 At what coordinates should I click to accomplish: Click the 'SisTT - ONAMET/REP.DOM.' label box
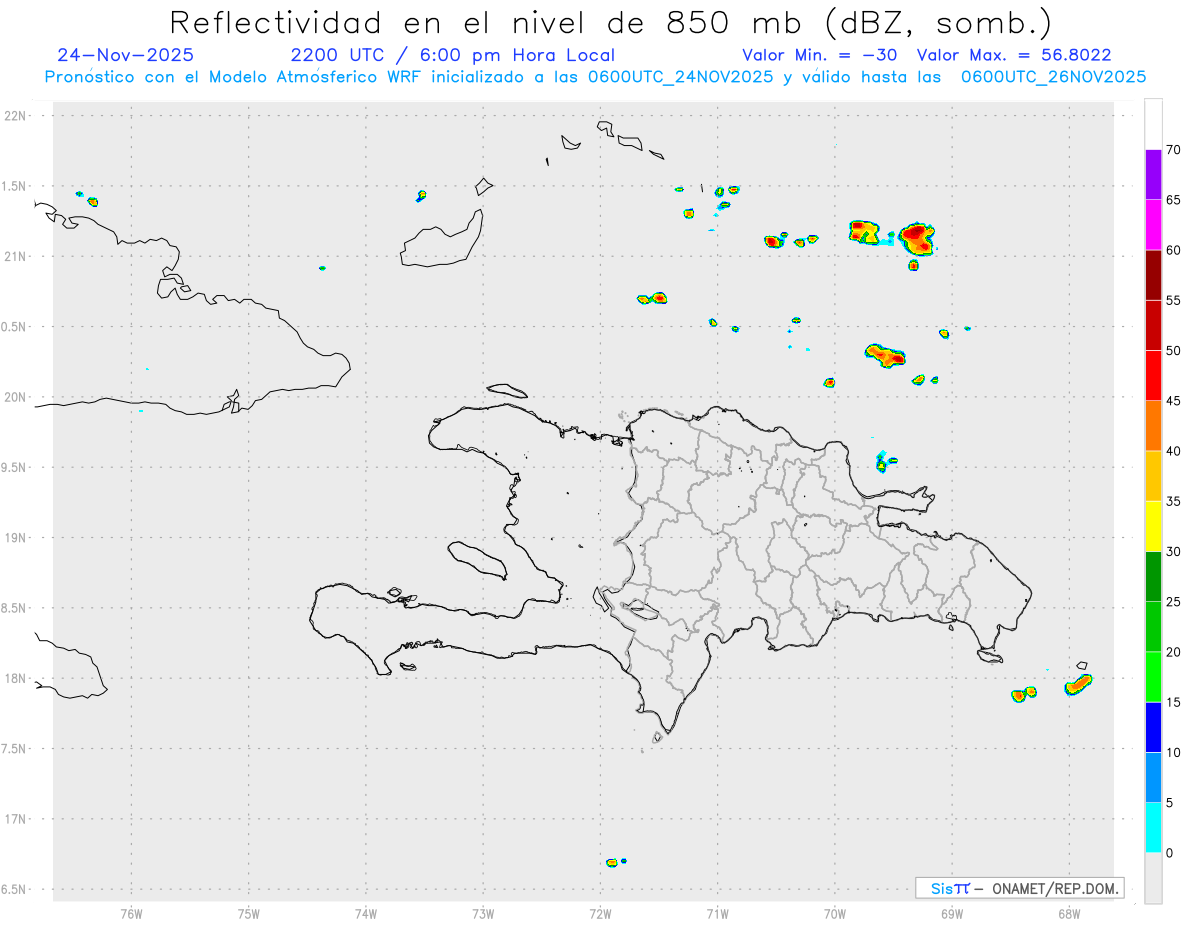click(x=1020, y=888)
